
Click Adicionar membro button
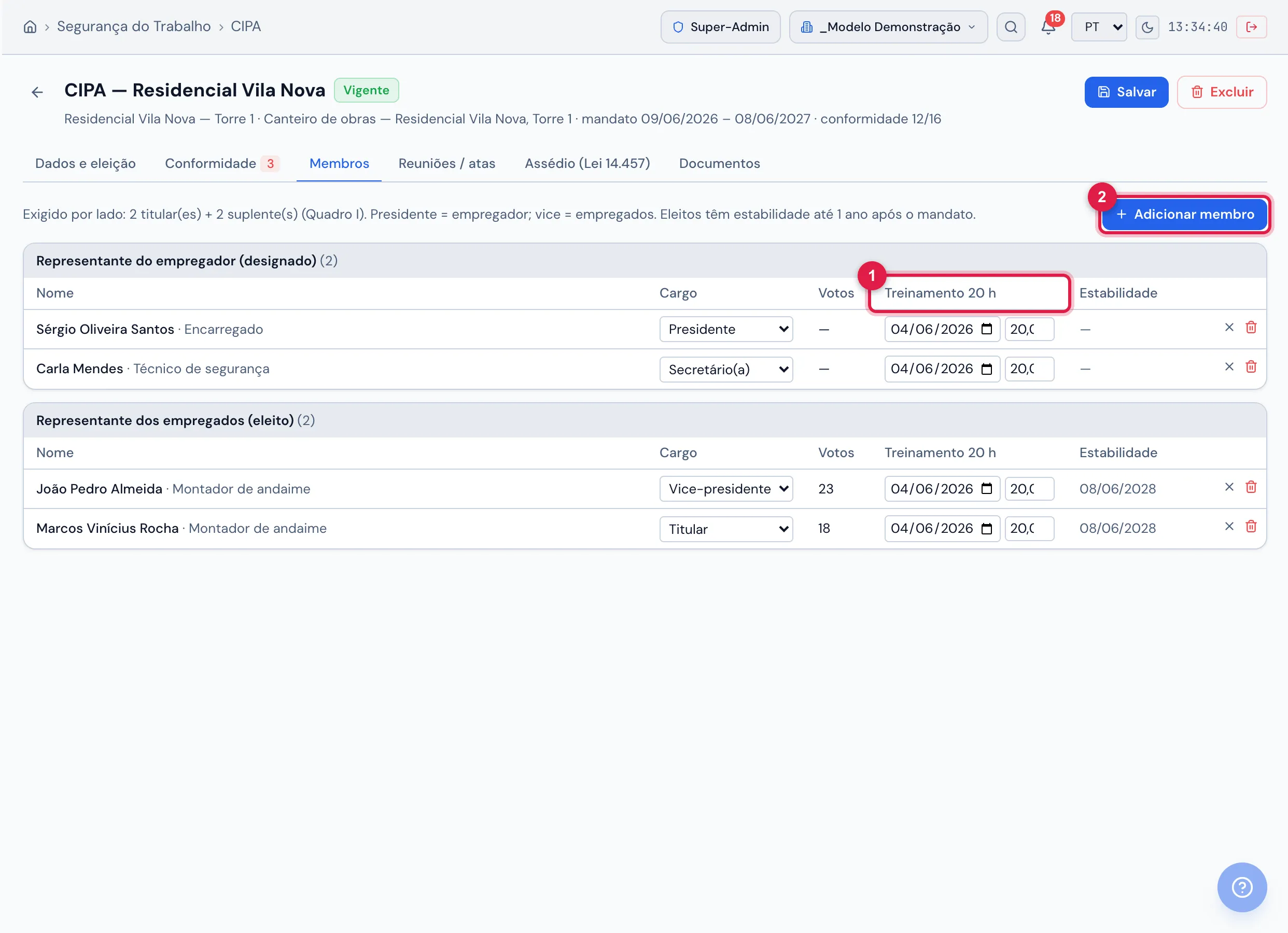1185,214
